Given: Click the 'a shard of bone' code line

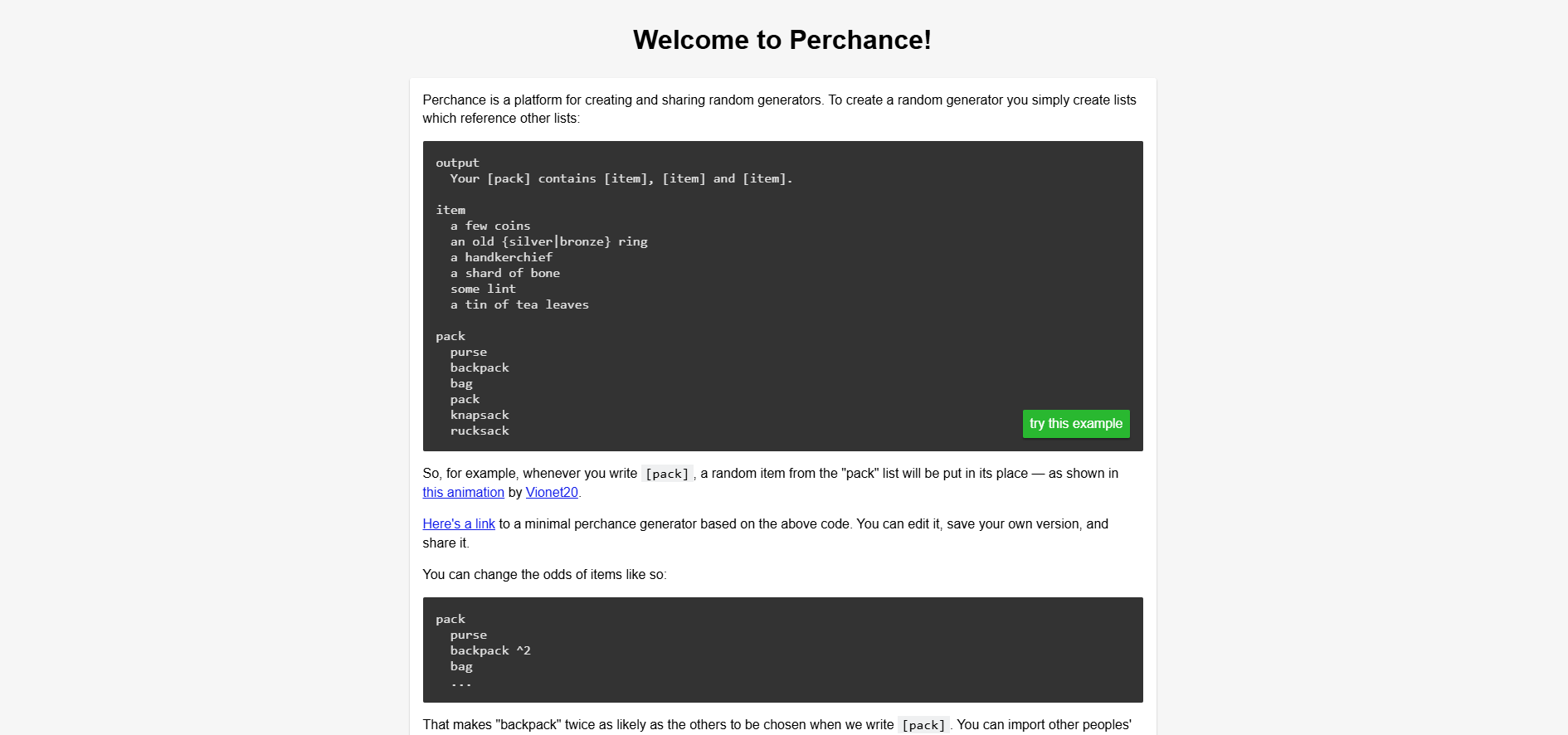Looking at the screenshot, I should pyautogui.click(x=504, y=274).
